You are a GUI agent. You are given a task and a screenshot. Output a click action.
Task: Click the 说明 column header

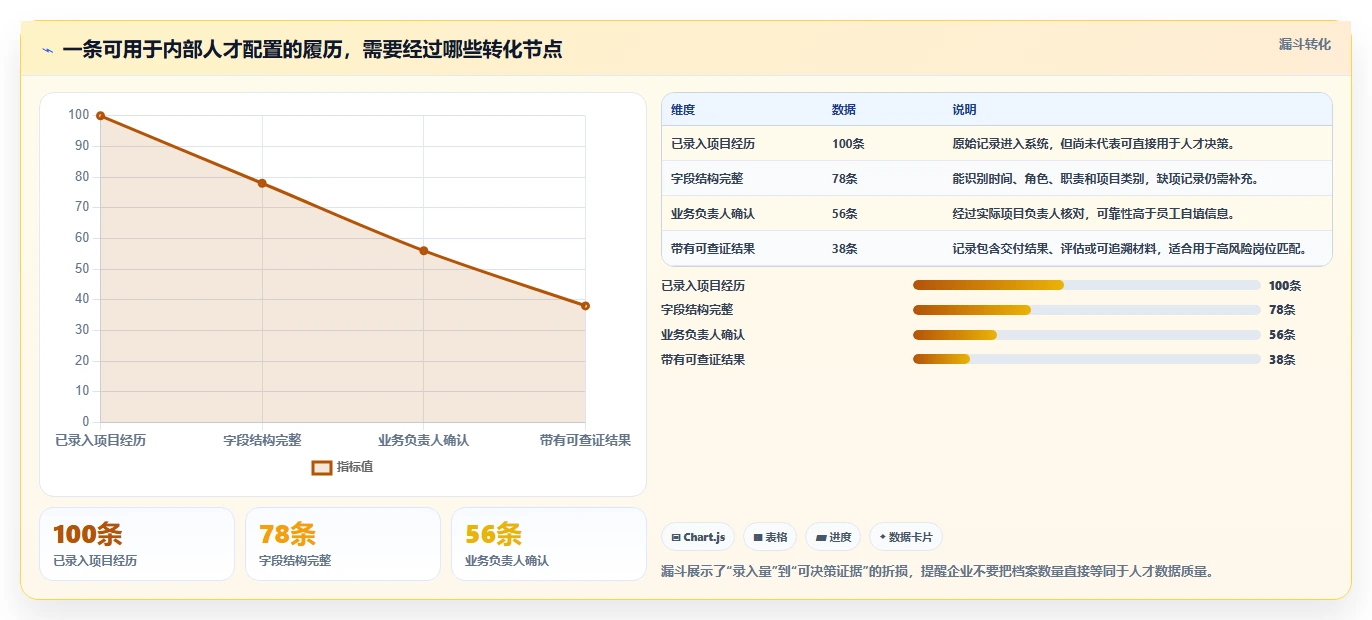[x=965, y=110]
